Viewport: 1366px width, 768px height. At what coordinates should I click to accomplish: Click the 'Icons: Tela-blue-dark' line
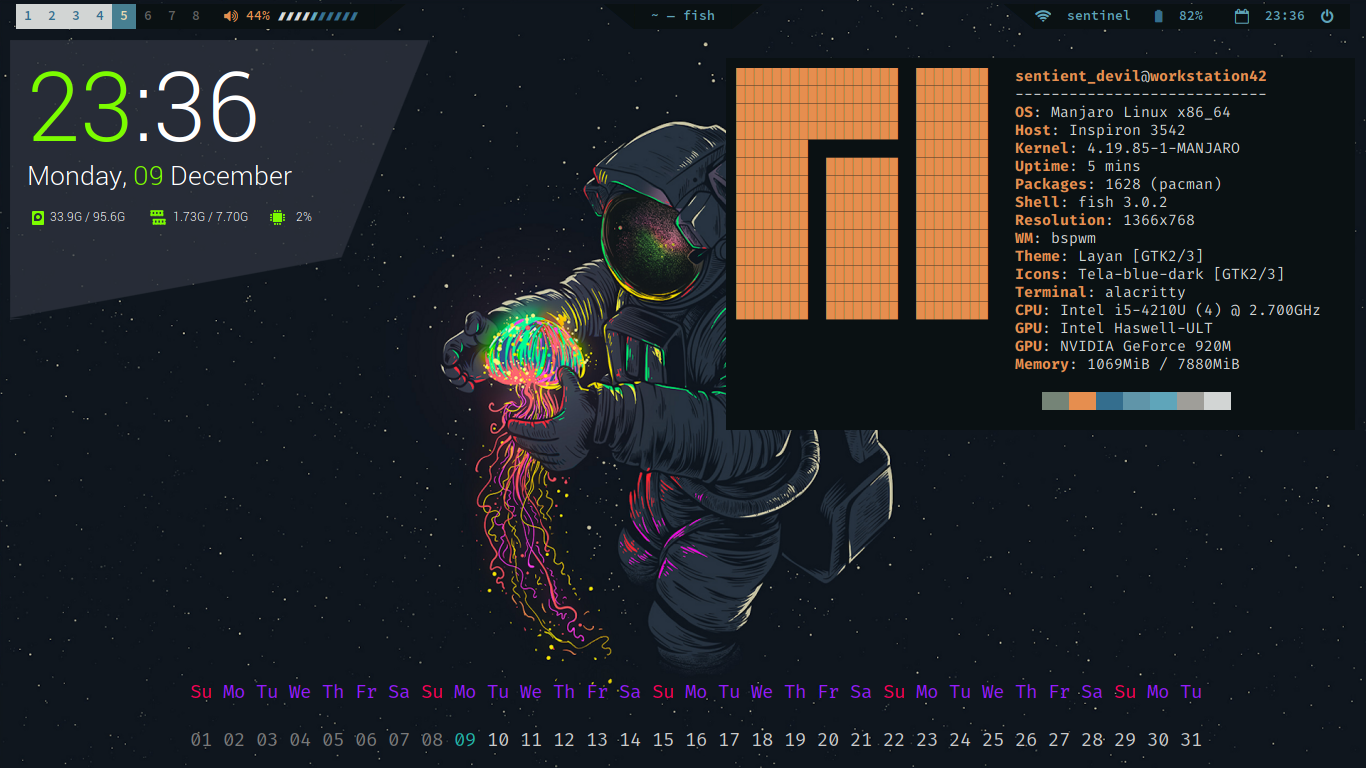coord(1150,274)
